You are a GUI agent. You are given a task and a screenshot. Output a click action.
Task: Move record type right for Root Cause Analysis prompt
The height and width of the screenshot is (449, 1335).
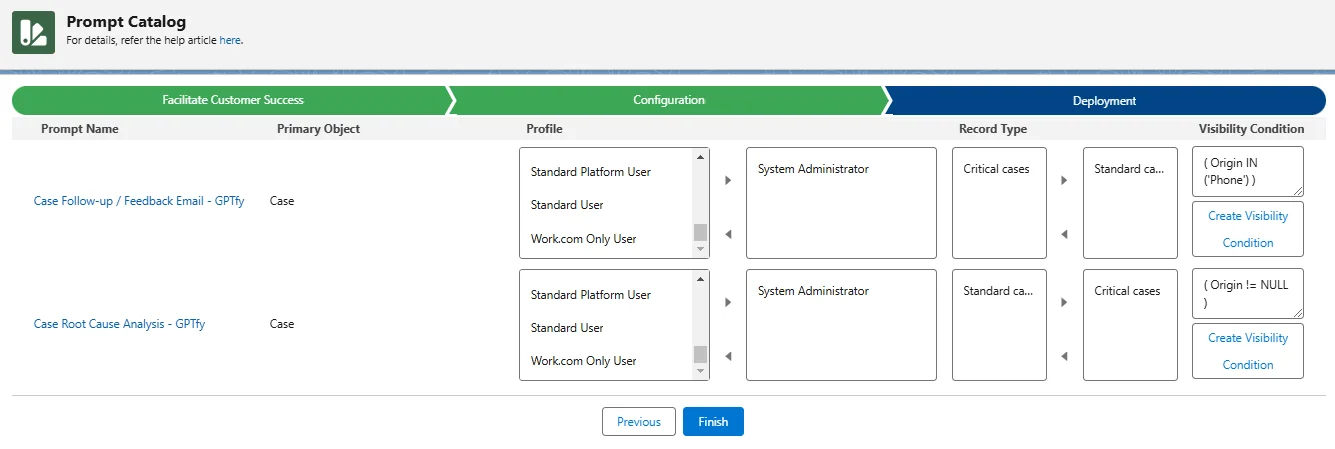(1064, 302)
